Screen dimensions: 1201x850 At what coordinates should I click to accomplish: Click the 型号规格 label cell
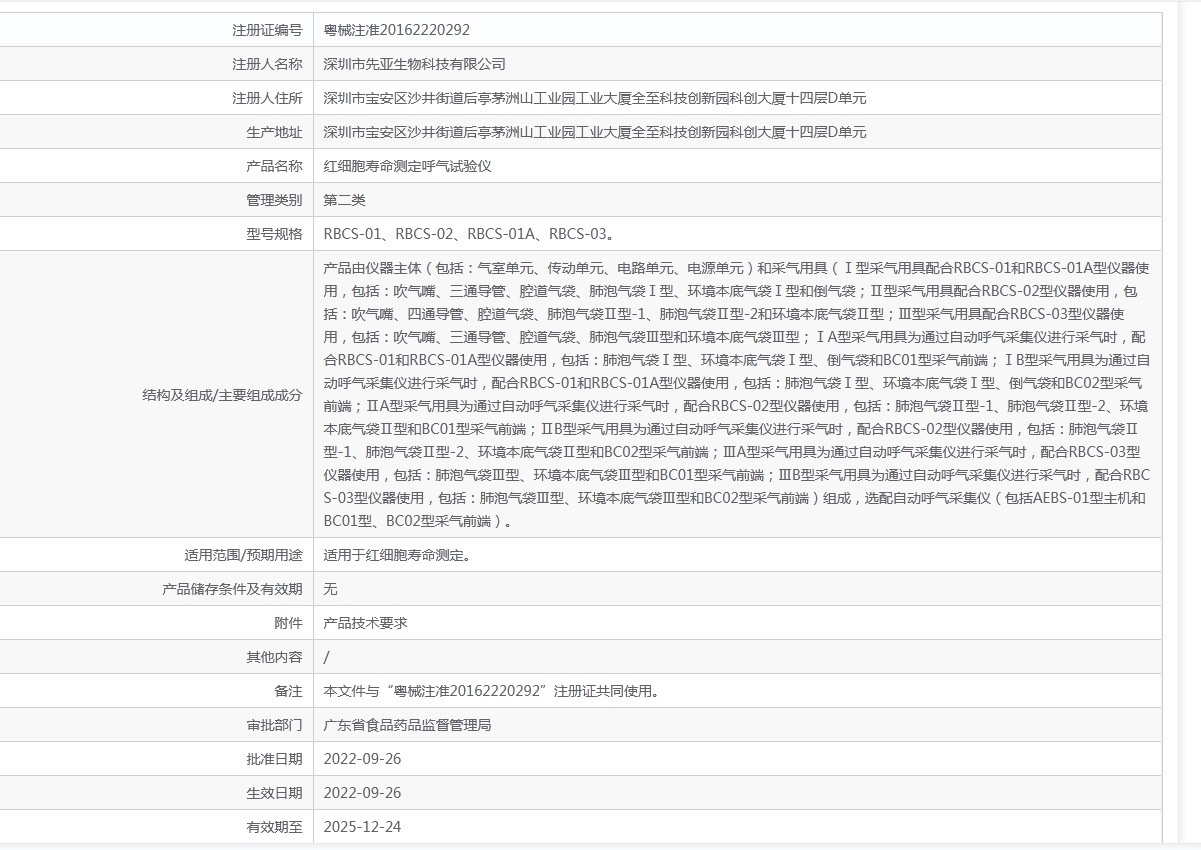tap(274, 234)
